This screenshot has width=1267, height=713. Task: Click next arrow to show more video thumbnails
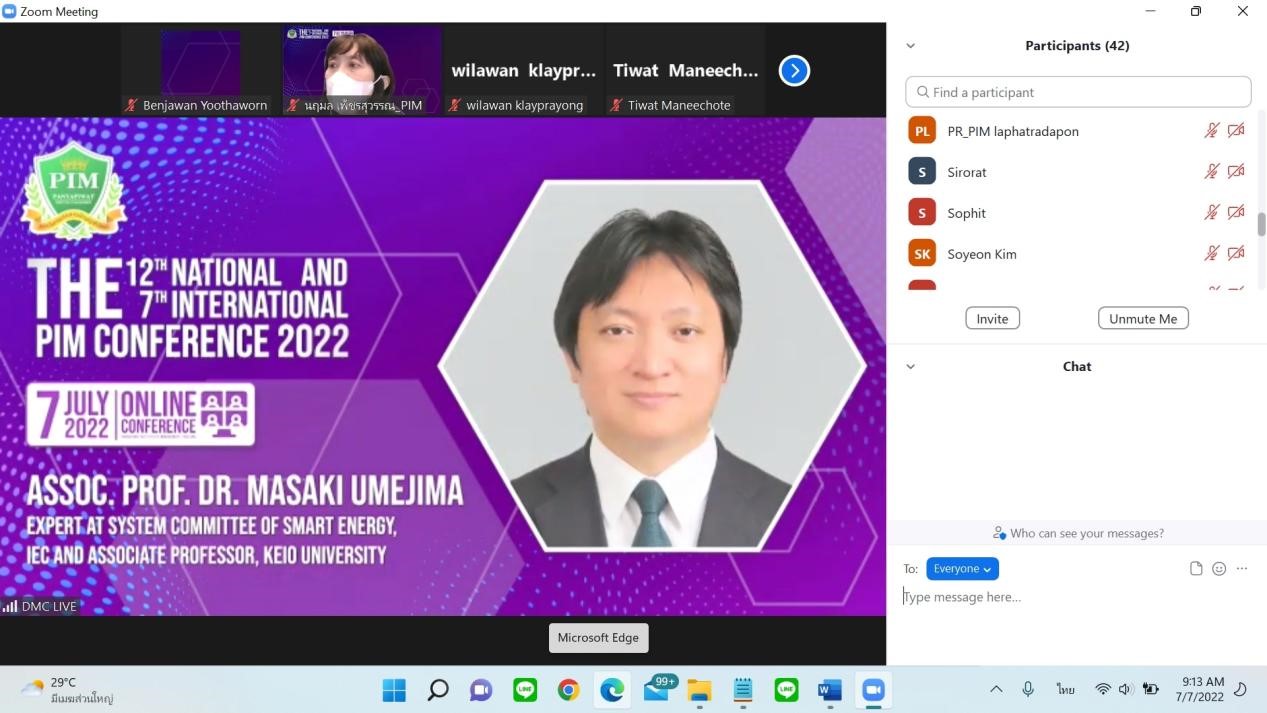pyautogui.click(x=794, y=70)
